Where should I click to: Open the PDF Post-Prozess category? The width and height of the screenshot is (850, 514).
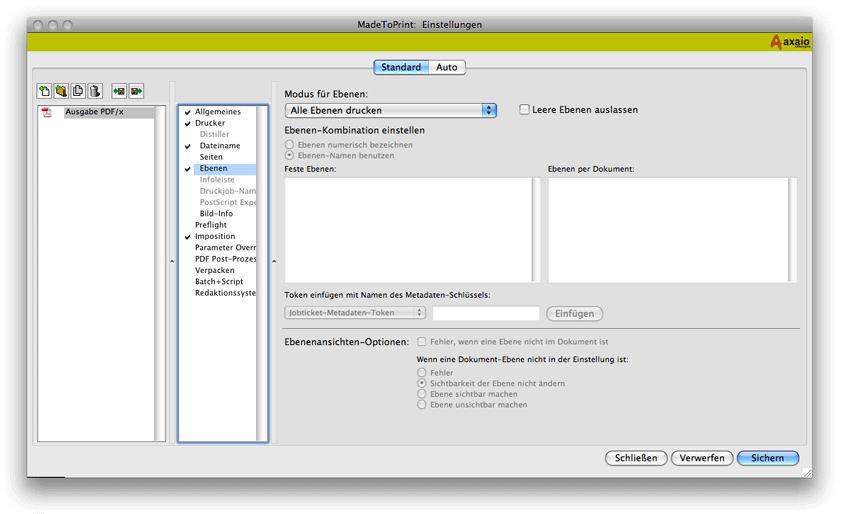click(x=226, y=259)
